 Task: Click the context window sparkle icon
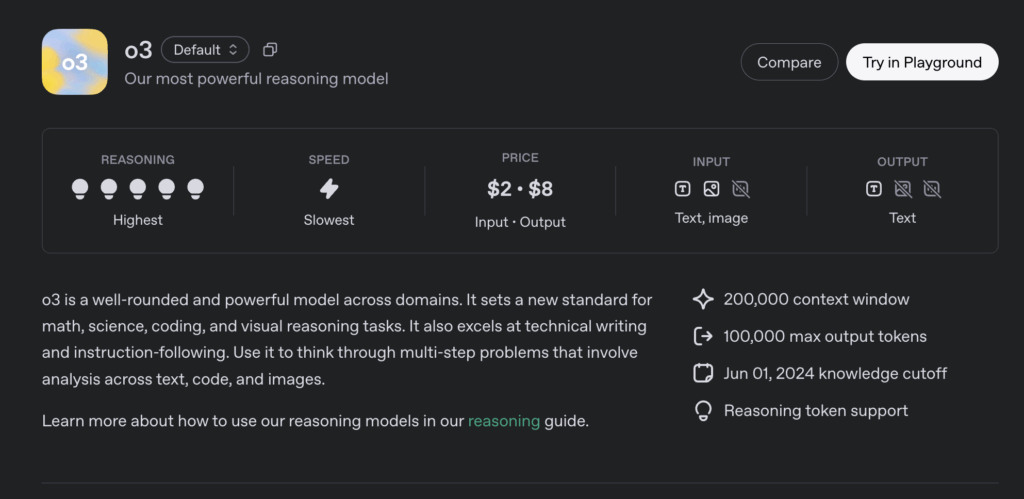[703, 299]
